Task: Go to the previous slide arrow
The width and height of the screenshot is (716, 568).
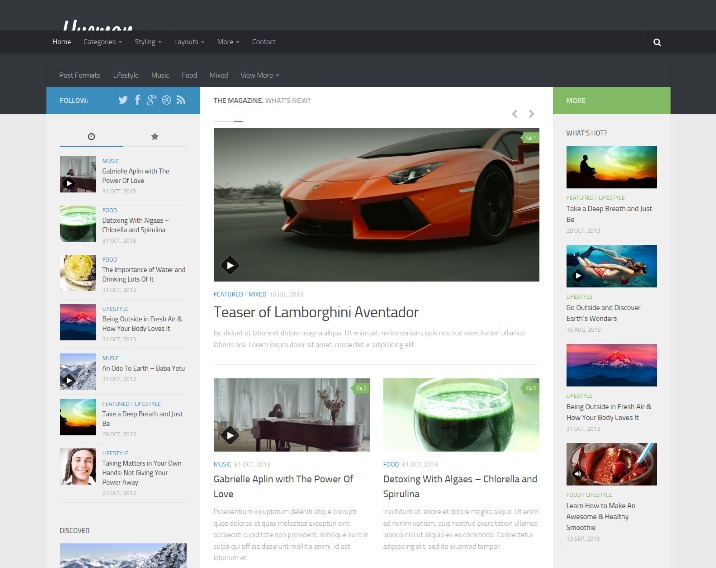Action: 515,114
